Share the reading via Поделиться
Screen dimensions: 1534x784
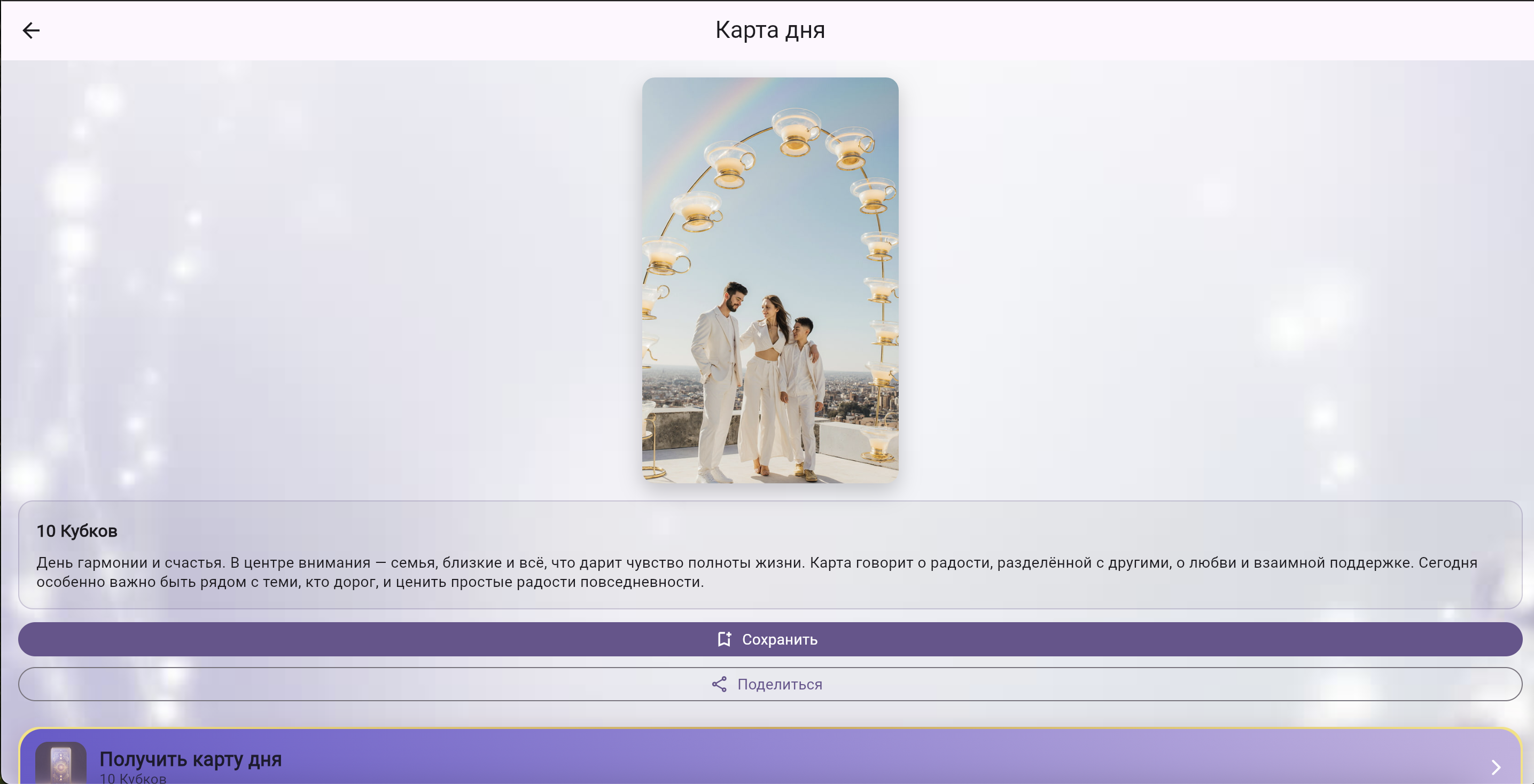coord(767,685)
